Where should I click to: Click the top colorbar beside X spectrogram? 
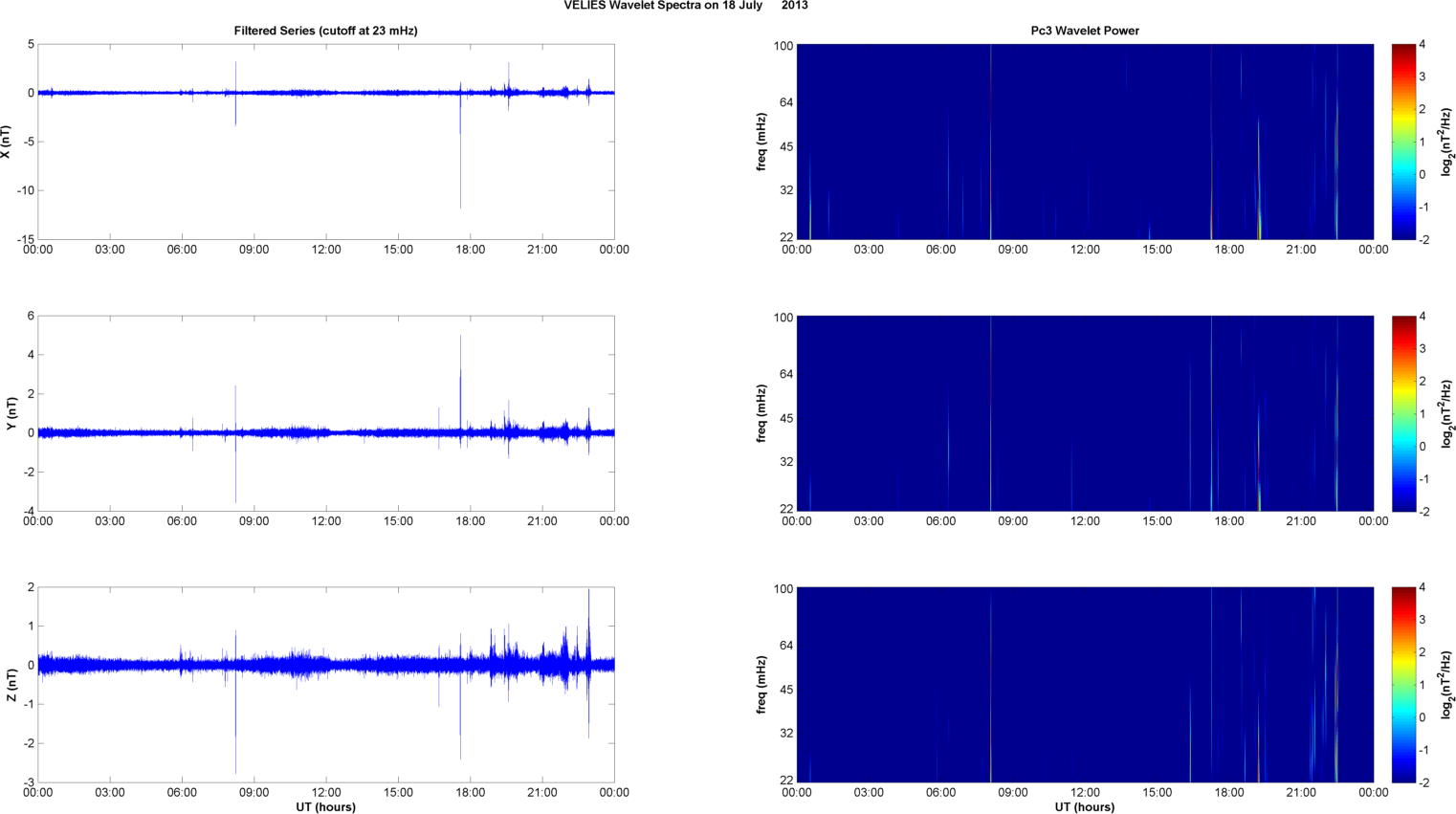pyautogui.click(x=1402, y=142)
